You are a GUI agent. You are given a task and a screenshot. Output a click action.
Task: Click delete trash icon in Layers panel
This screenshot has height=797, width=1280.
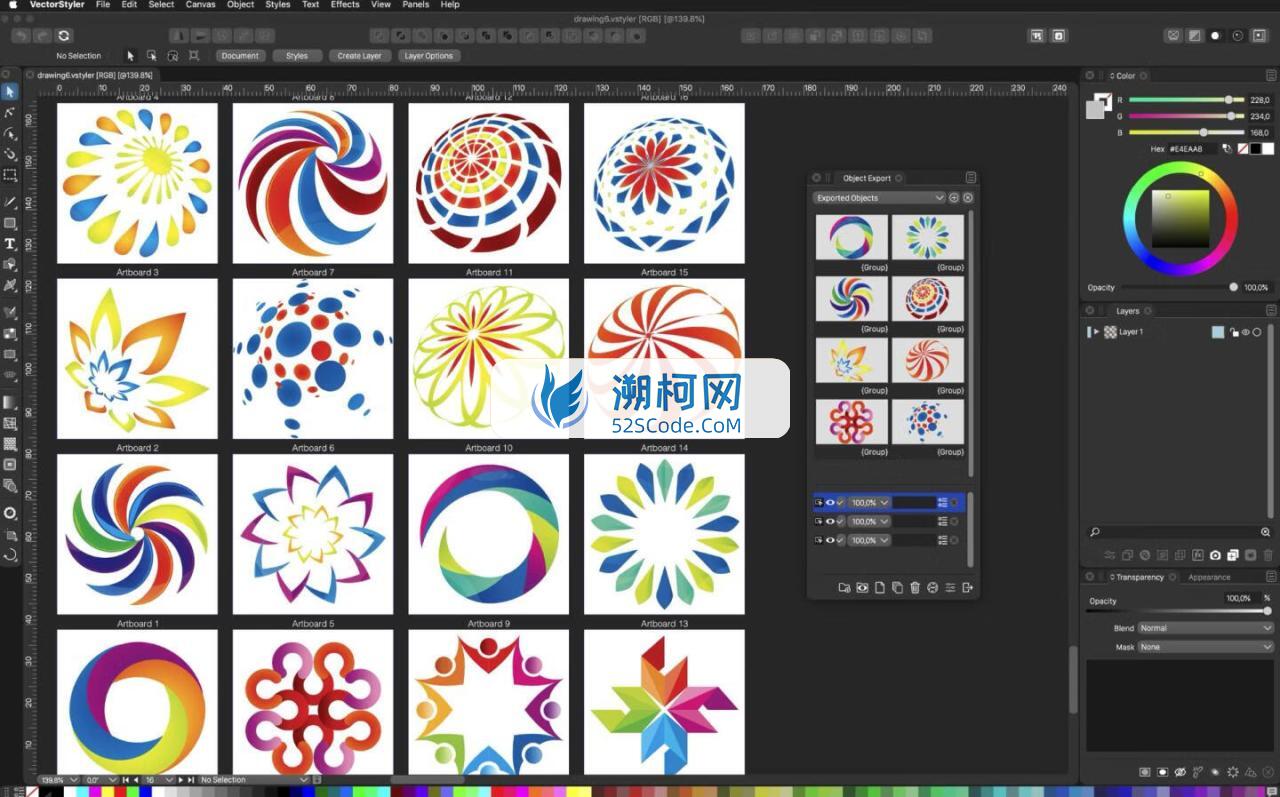(x=1268, y=555)
